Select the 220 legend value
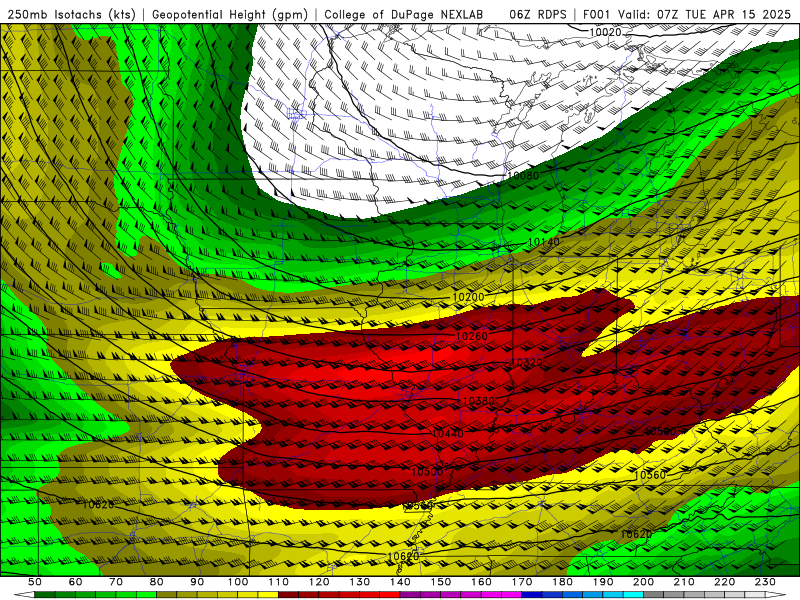The width and height of the screenshot is (800, 600). point(724,582)
